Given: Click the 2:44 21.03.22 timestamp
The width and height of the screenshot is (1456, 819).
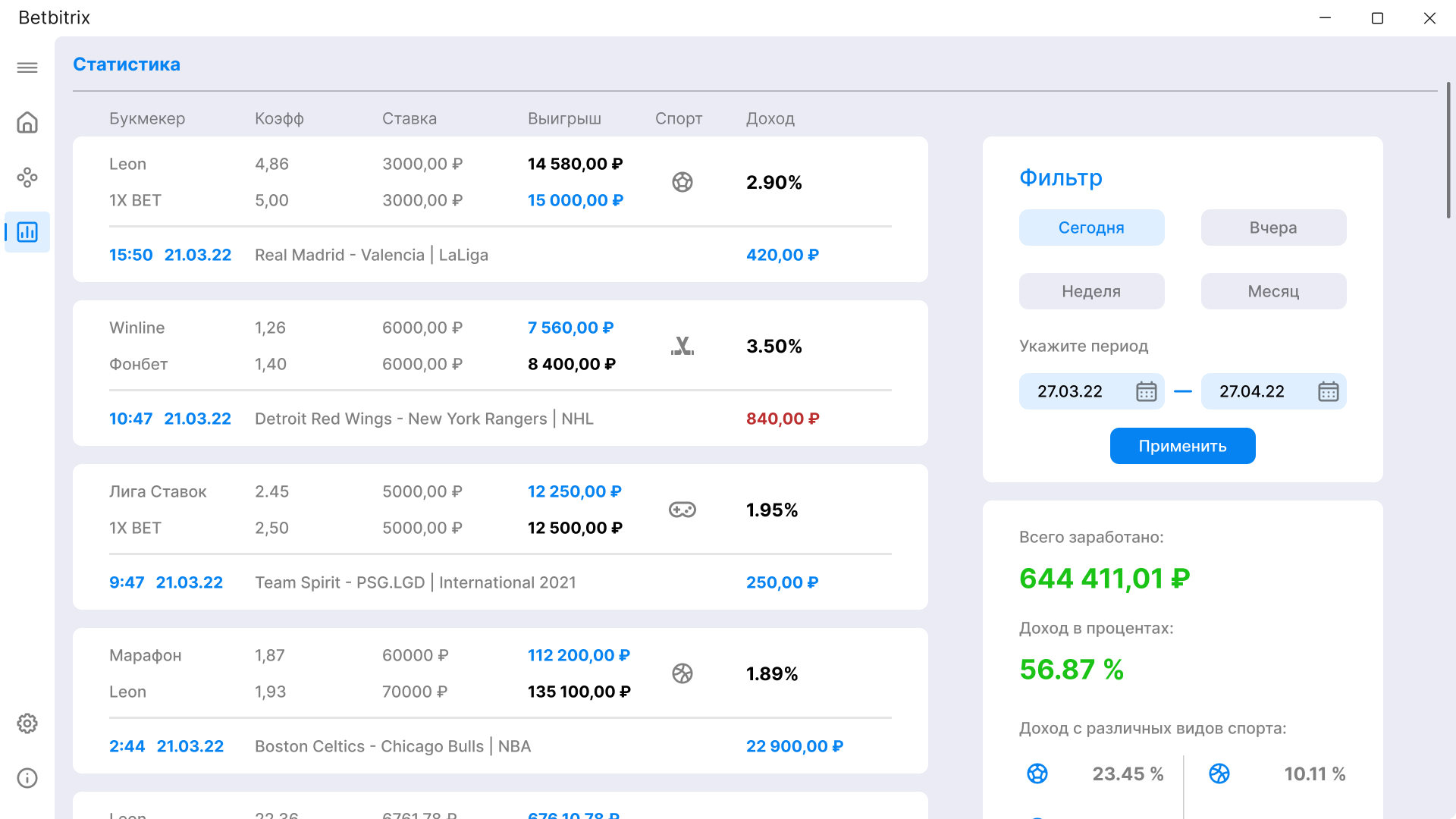Looking at the screenshot, I should tap(166, 746).
